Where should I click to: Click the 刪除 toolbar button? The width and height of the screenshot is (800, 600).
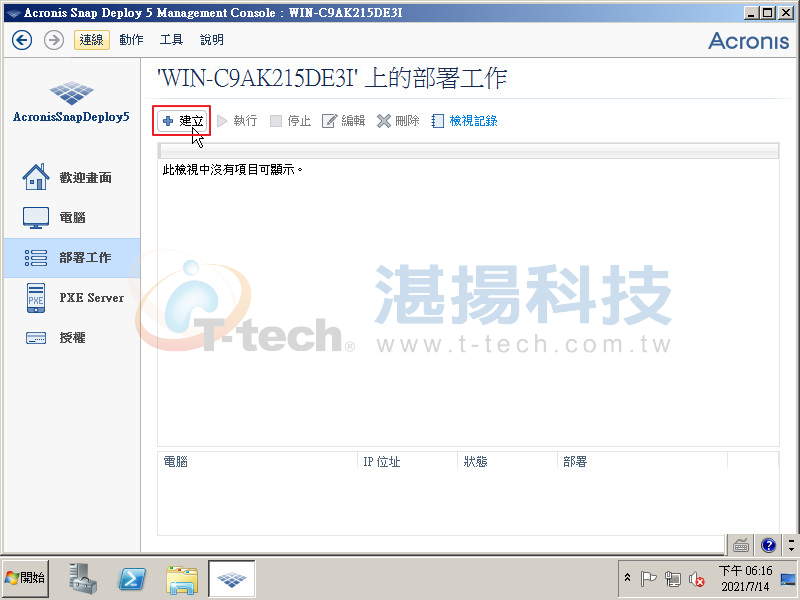(398, 121)
